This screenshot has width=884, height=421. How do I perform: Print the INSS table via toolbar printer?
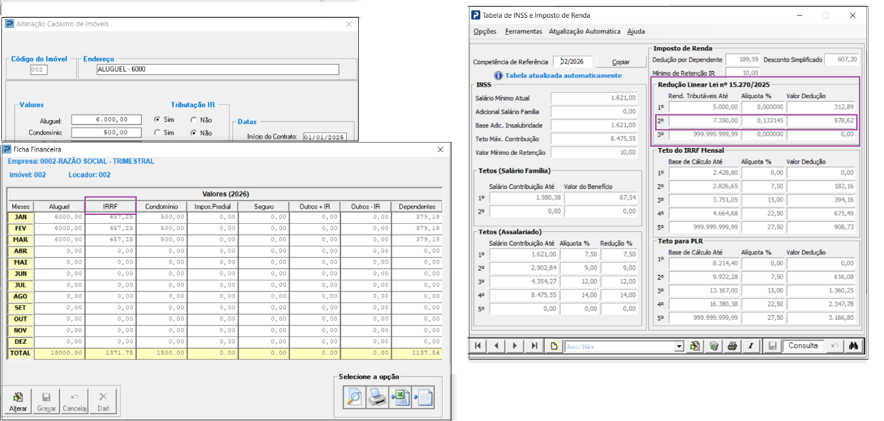coord(732,346)
